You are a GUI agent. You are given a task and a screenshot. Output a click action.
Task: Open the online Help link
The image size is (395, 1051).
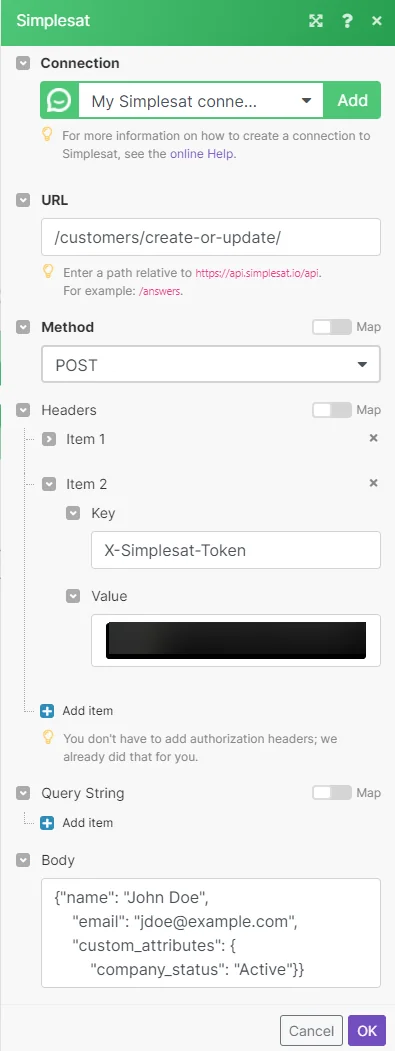pos(203,153)
